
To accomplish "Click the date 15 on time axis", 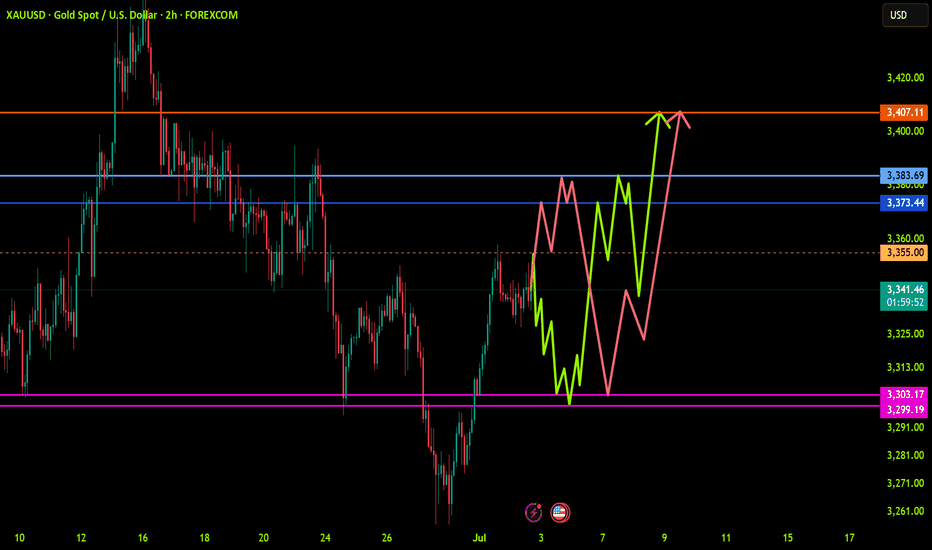I will (788, 538).
